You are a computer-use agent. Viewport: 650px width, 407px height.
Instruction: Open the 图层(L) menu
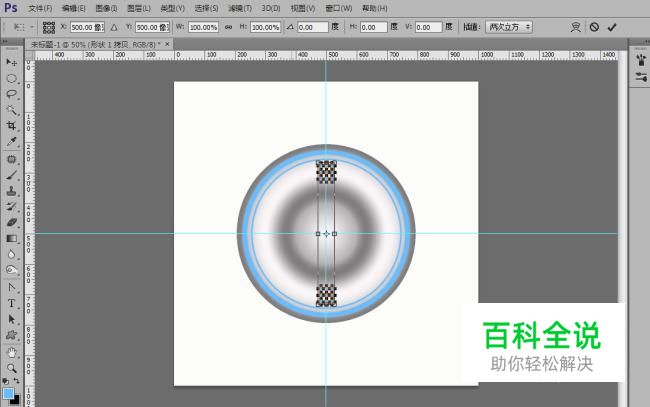[x=139, y=8]
